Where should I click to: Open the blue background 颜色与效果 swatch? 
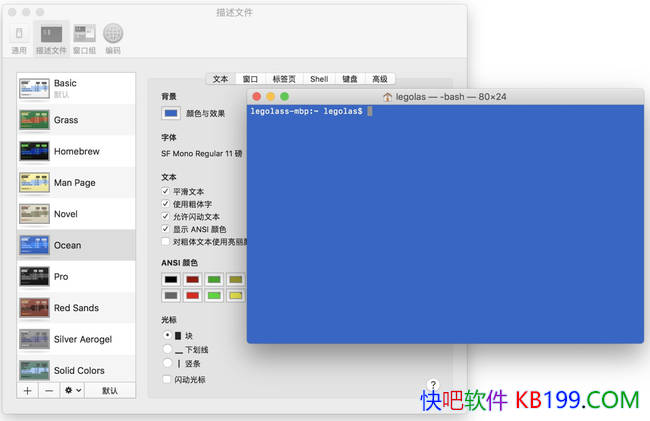[x=171, y=113]
